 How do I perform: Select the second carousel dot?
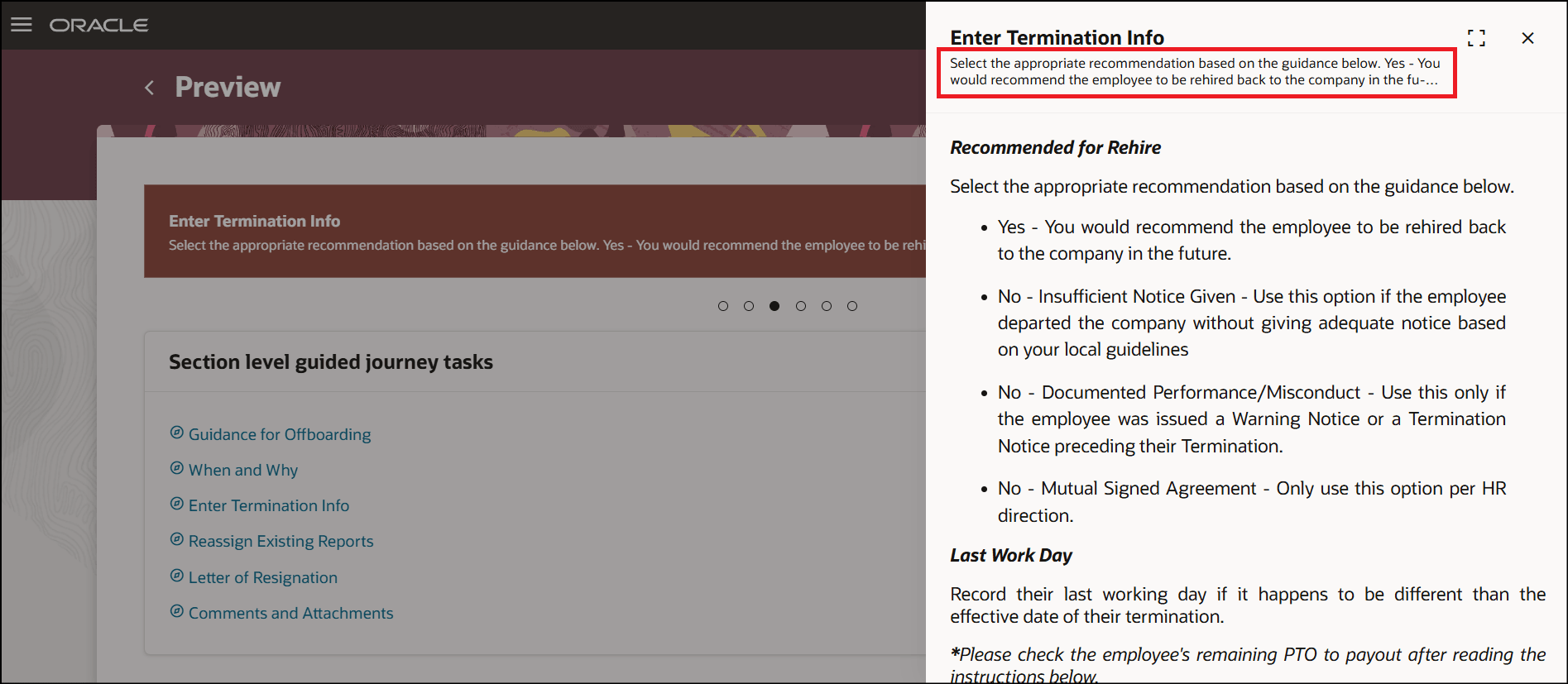(x=749, y=306)
